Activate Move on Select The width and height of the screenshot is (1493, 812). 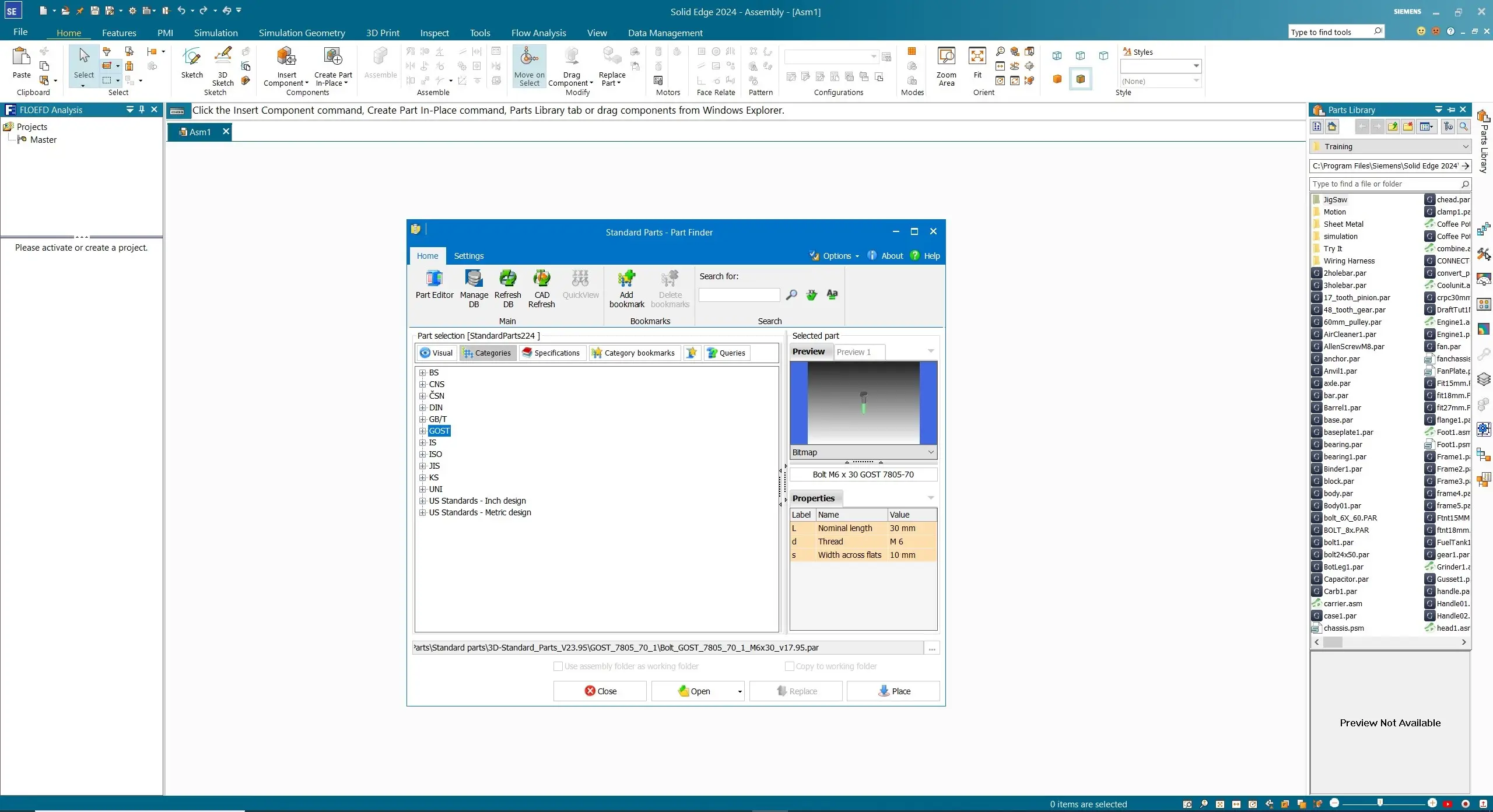[529, 66]
